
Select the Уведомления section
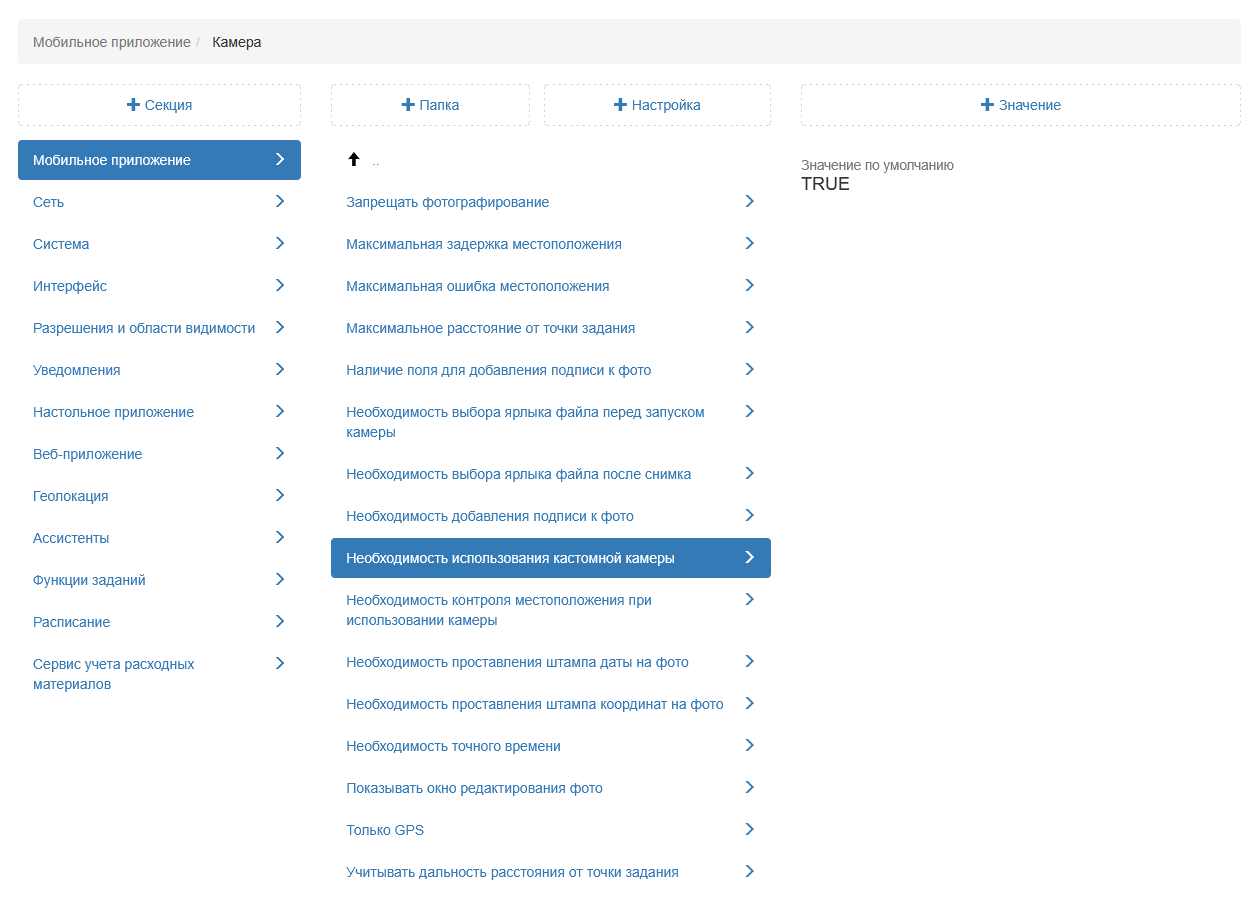tap(76, 370)
